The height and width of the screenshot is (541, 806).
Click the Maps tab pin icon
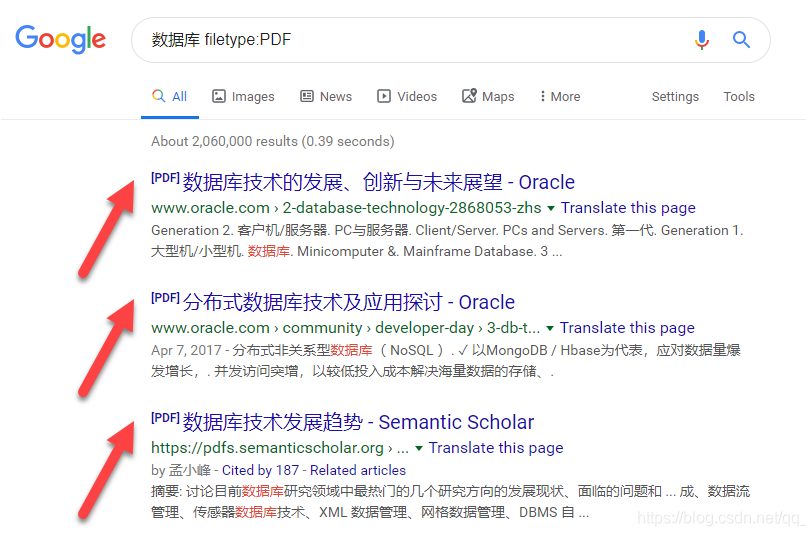[469, 96]
